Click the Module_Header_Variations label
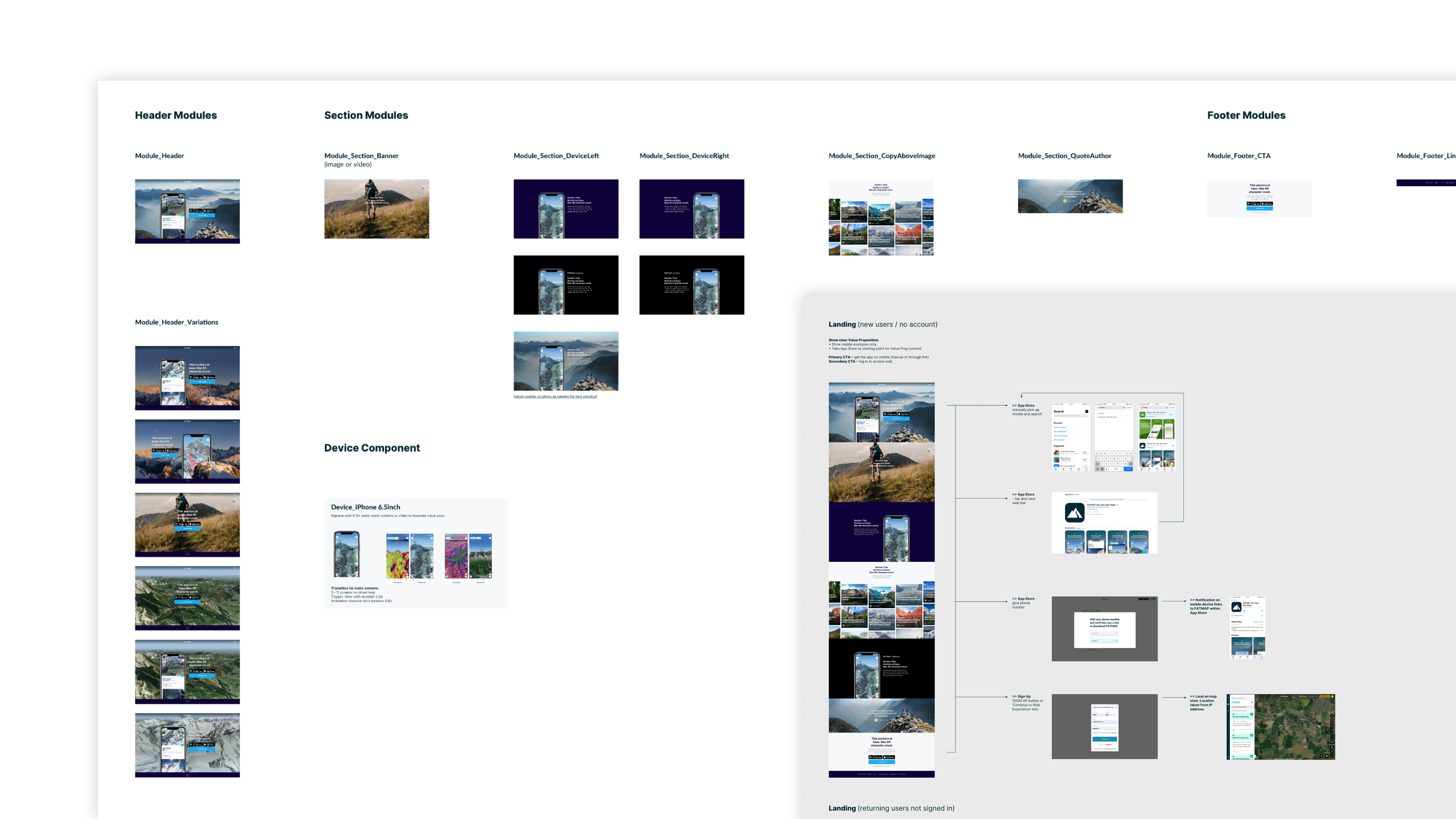 176,322
